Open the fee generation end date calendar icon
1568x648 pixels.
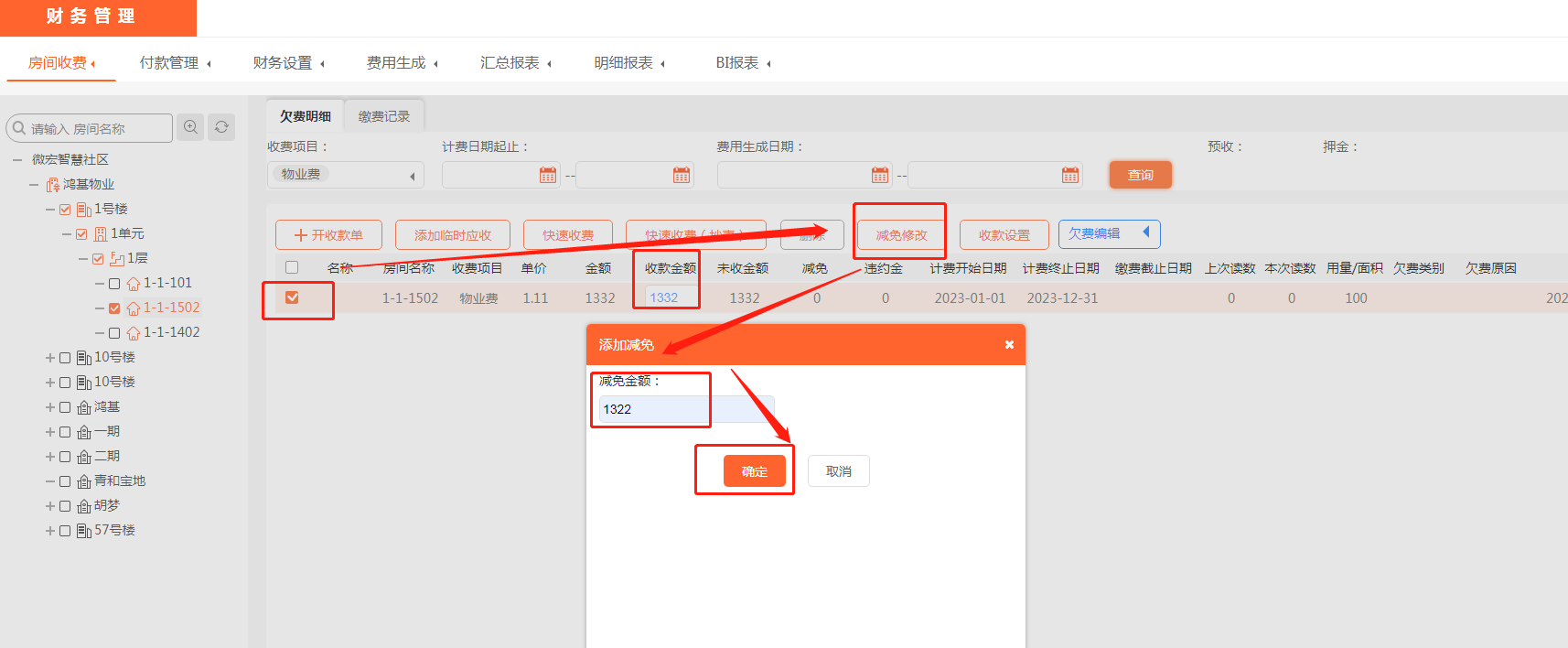pyautogui.click(x=1070, y=175)
